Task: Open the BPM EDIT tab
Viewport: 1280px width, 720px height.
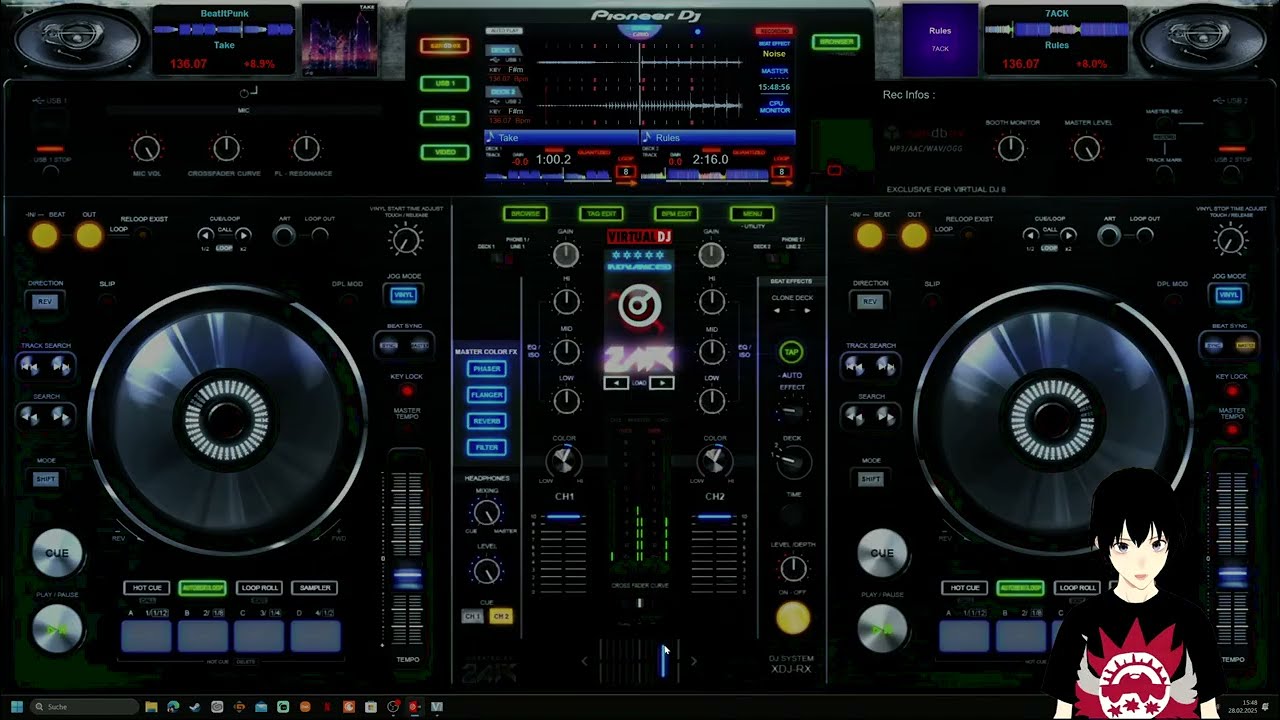Action: pyautogui.click(x=675, y=213)
